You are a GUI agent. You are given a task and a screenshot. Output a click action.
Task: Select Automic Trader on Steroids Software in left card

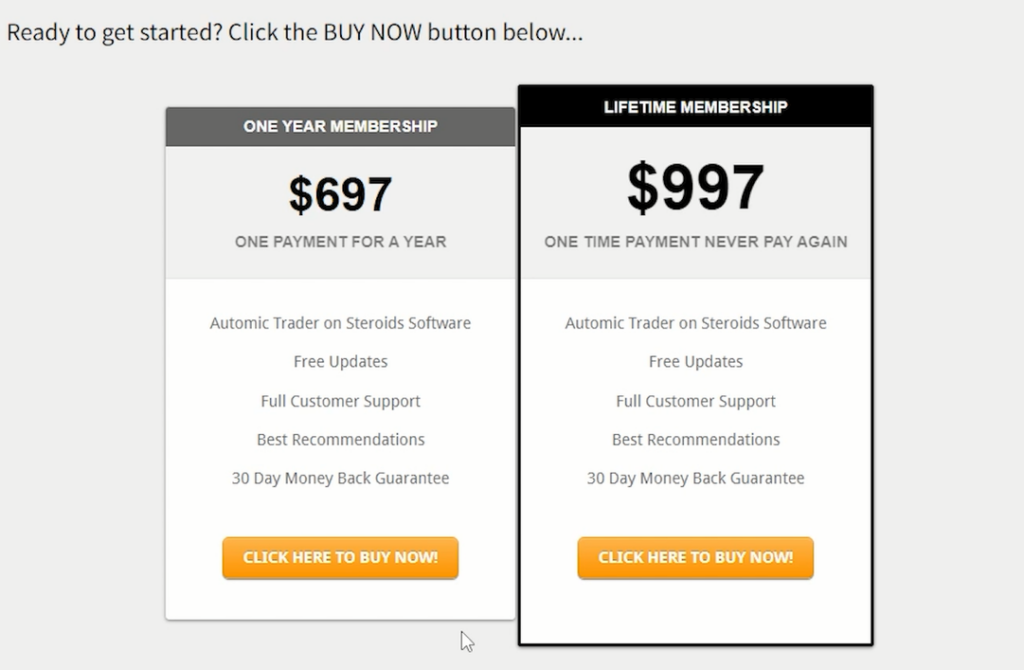tap(340, 323)
